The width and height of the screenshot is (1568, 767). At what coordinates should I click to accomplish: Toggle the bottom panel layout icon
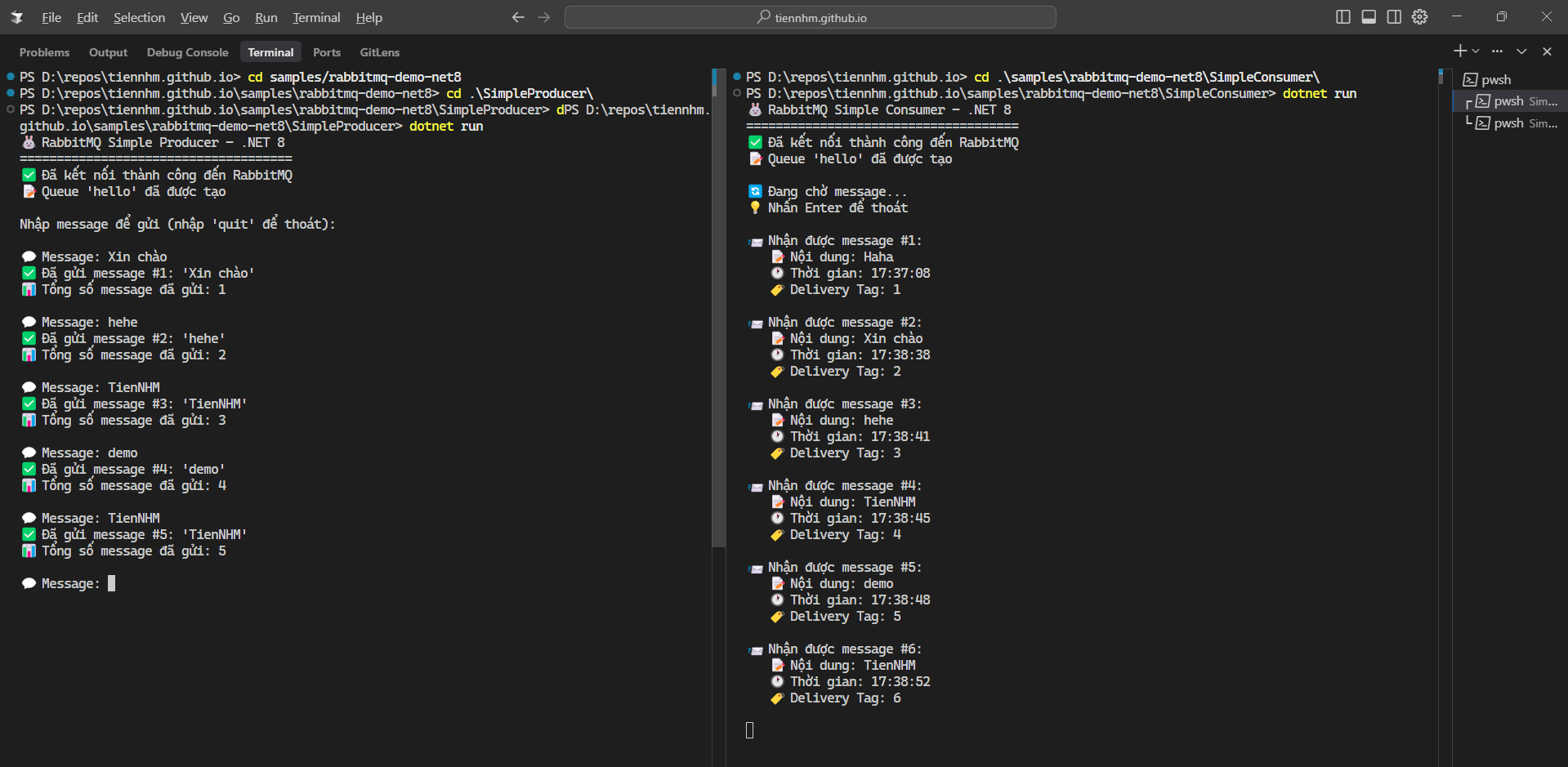tap(1369, 17)
